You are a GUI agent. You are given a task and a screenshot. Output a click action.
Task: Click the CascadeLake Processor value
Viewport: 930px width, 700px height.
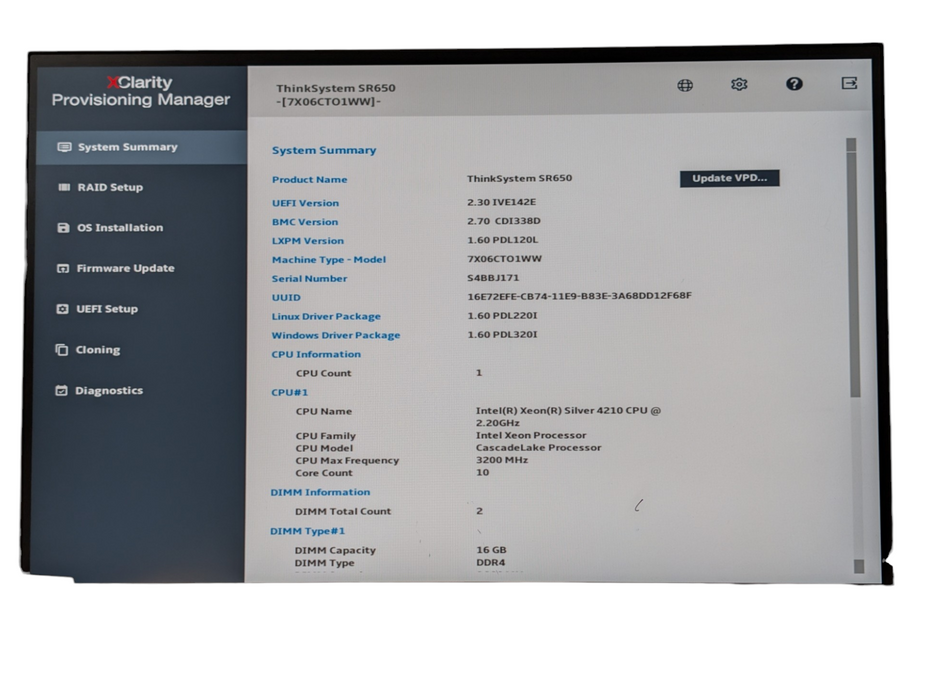pos(538,448)
